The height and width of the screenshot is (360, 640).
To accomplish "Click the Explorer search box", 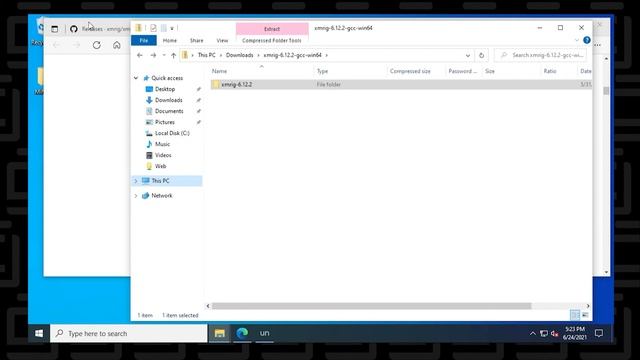I will pos(541,55).
